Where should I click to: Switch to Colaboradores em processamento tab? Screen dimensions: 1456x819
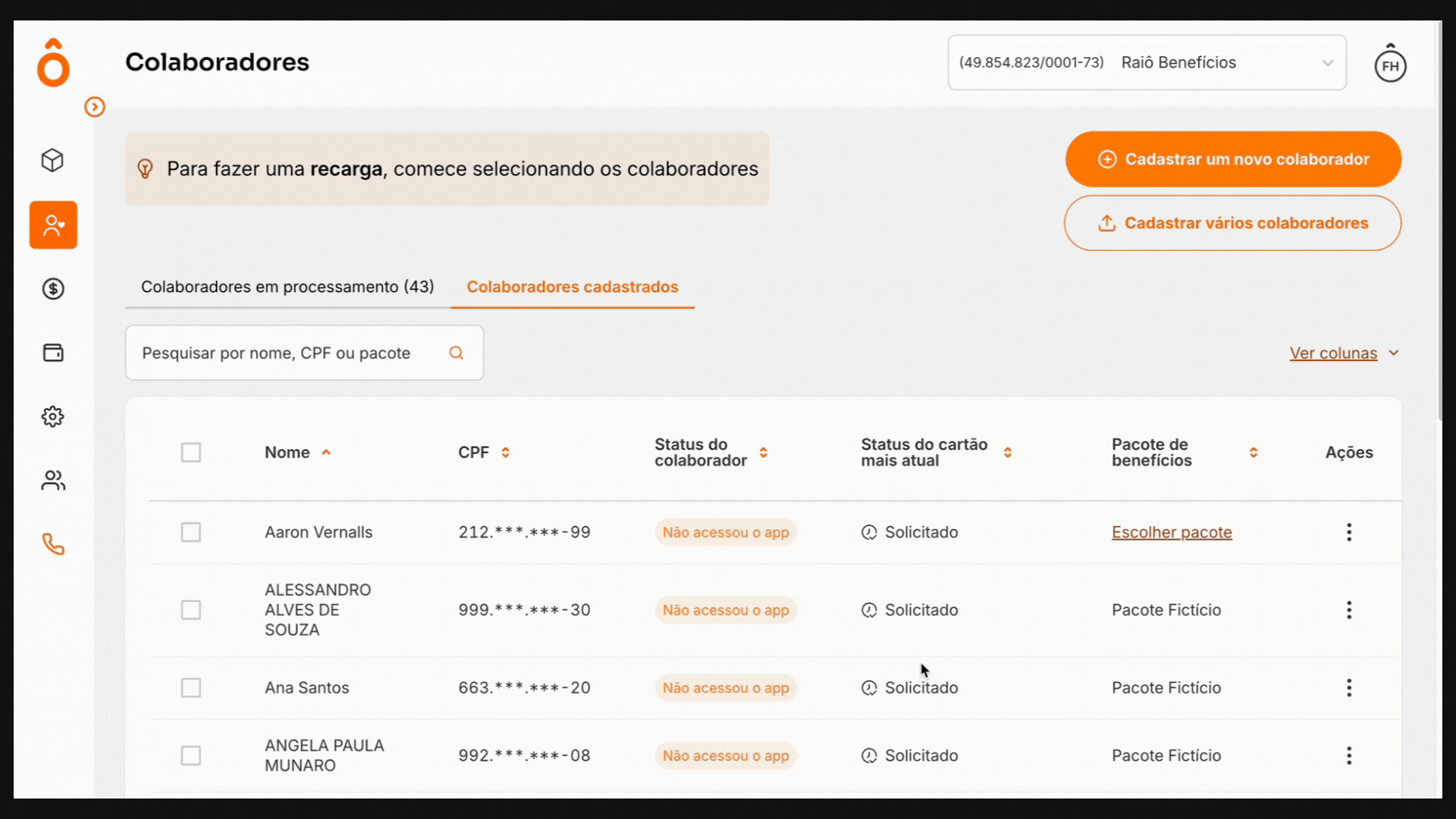[287, 287]
